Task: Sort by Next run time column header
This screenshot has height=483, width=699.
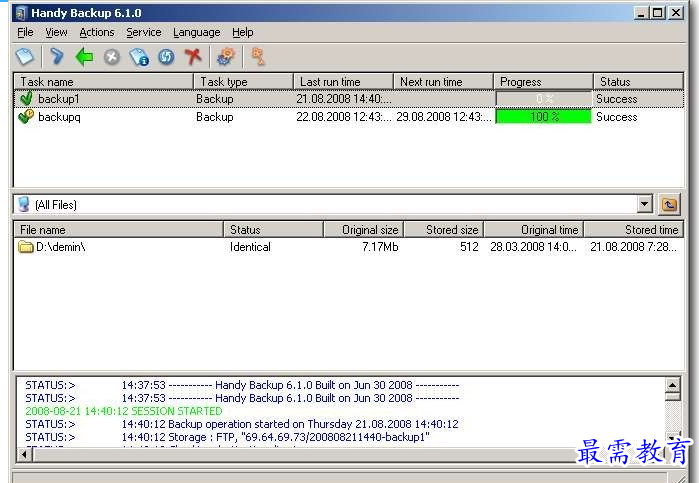Action: tap(443, 82)
